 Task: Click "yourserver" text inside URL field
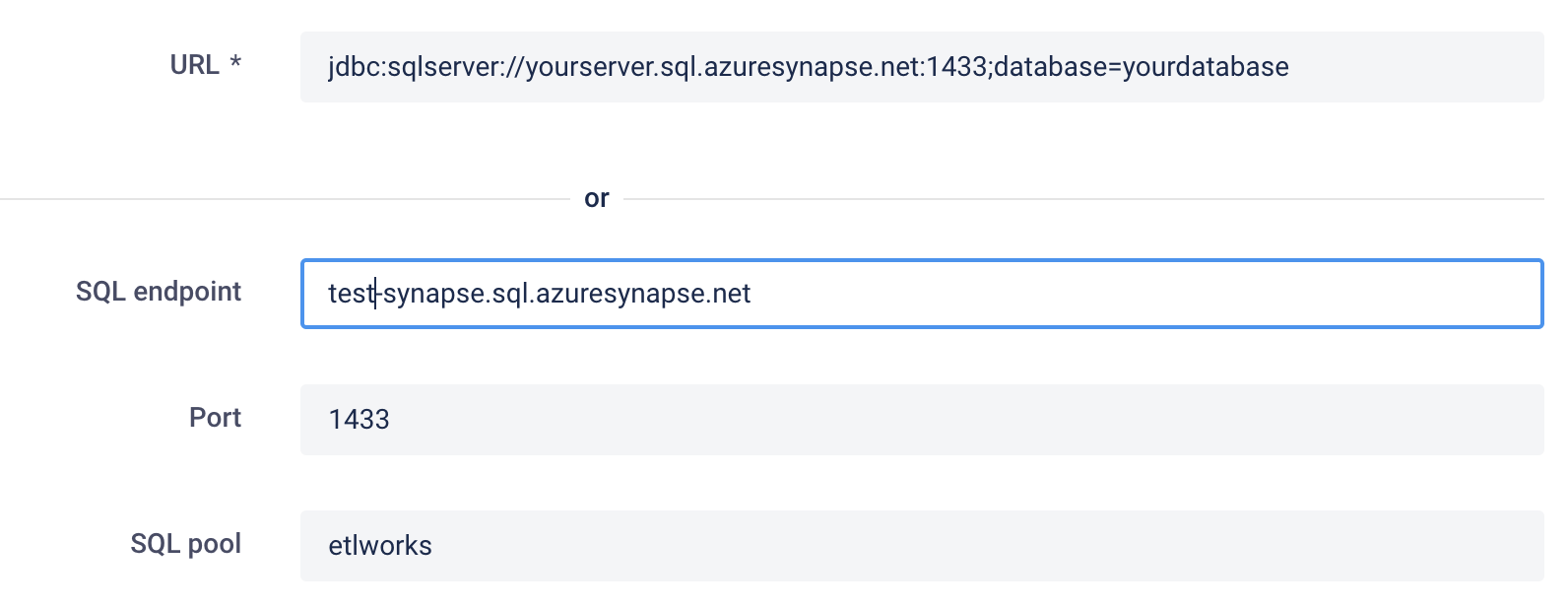tap(591, 67)
